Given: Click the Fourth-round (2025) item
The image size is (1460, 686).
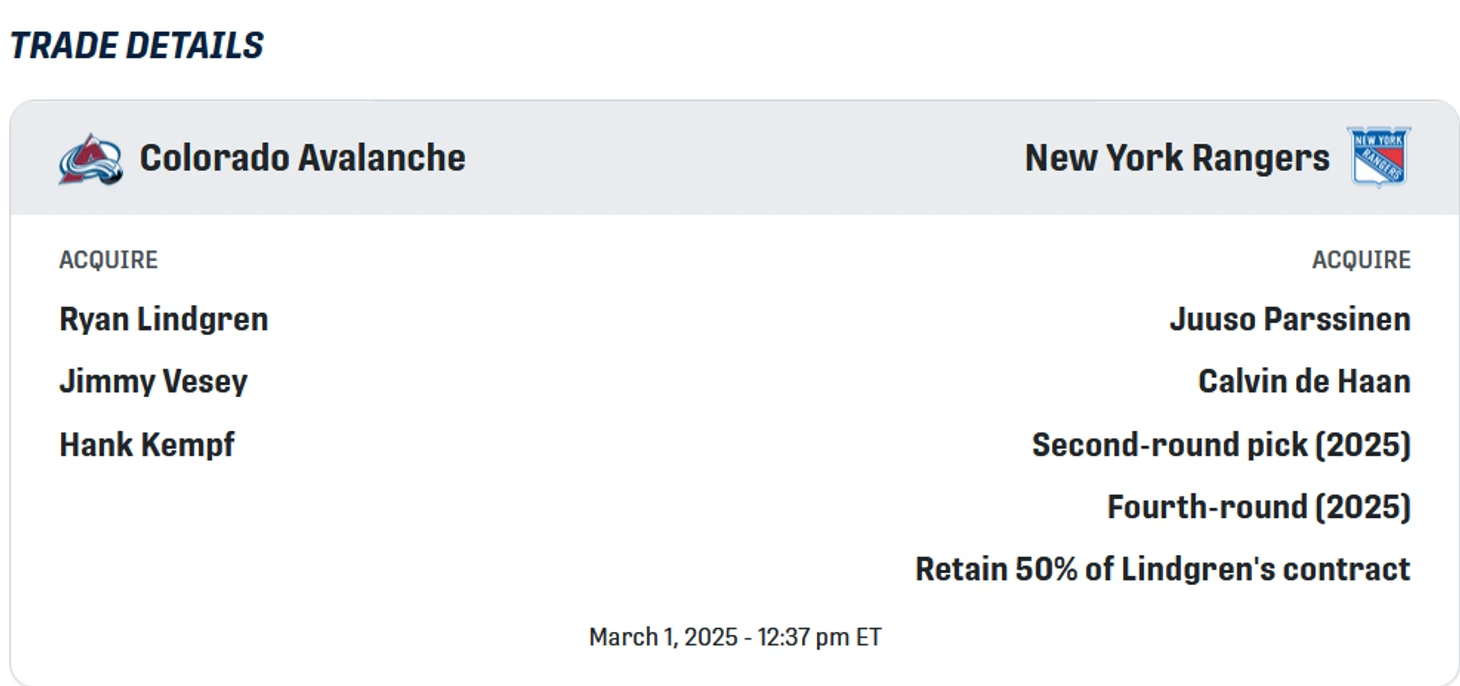Looking at the screenshot, I should point(1258,506).
